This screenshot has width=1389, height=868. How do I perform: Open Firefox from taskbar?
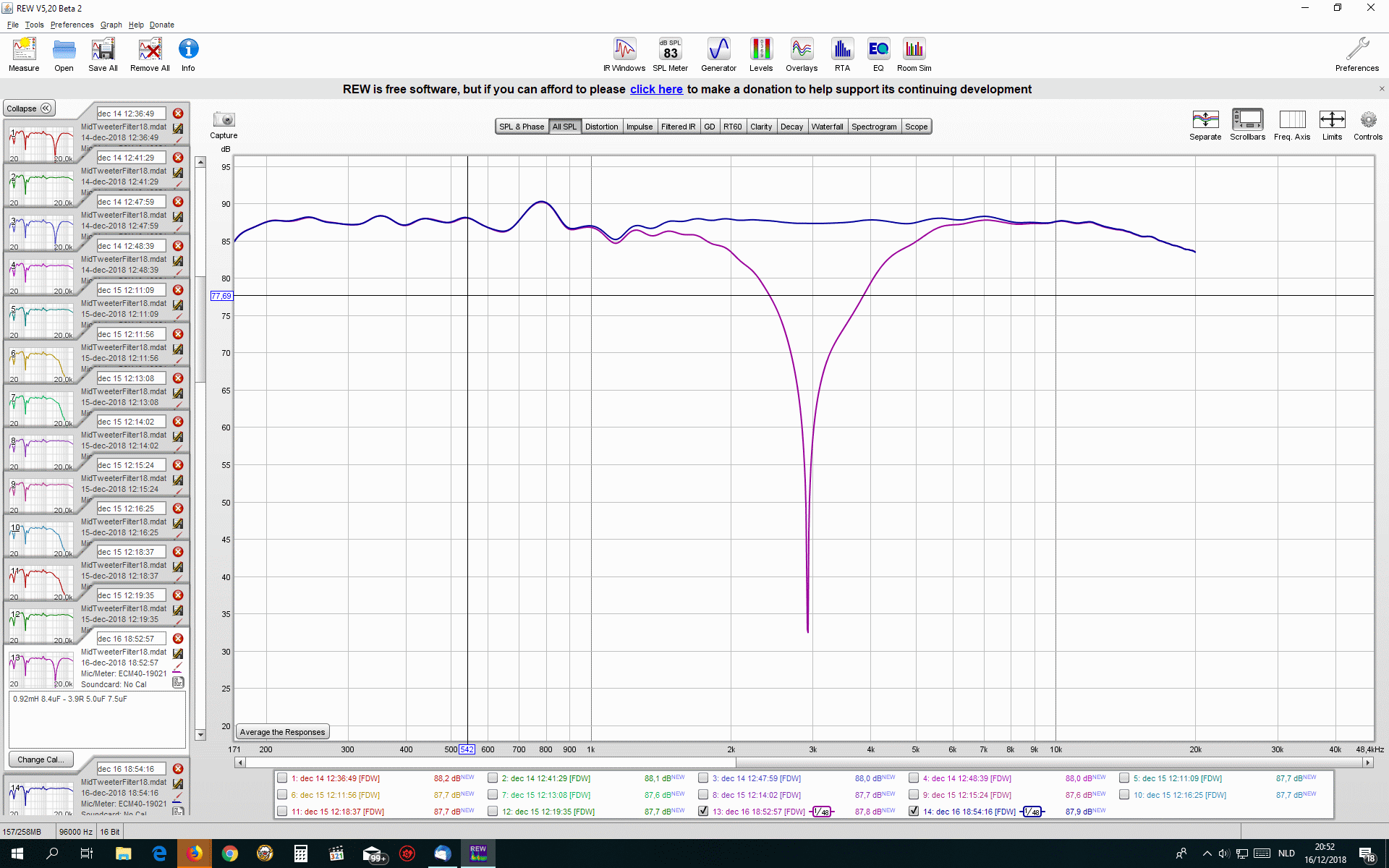click(194, 854)
